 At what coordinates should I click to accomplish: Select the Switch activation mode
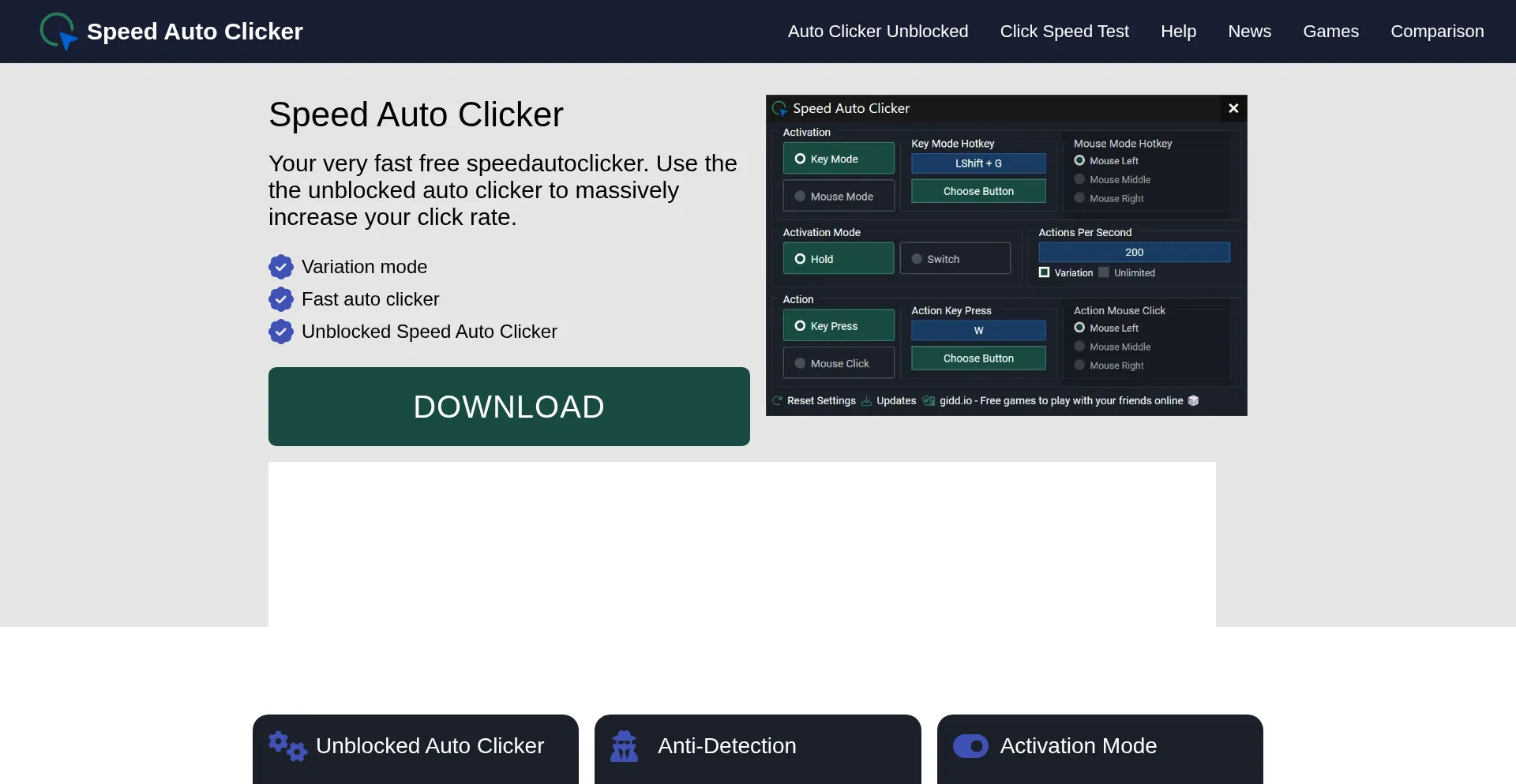coord(955,259)
